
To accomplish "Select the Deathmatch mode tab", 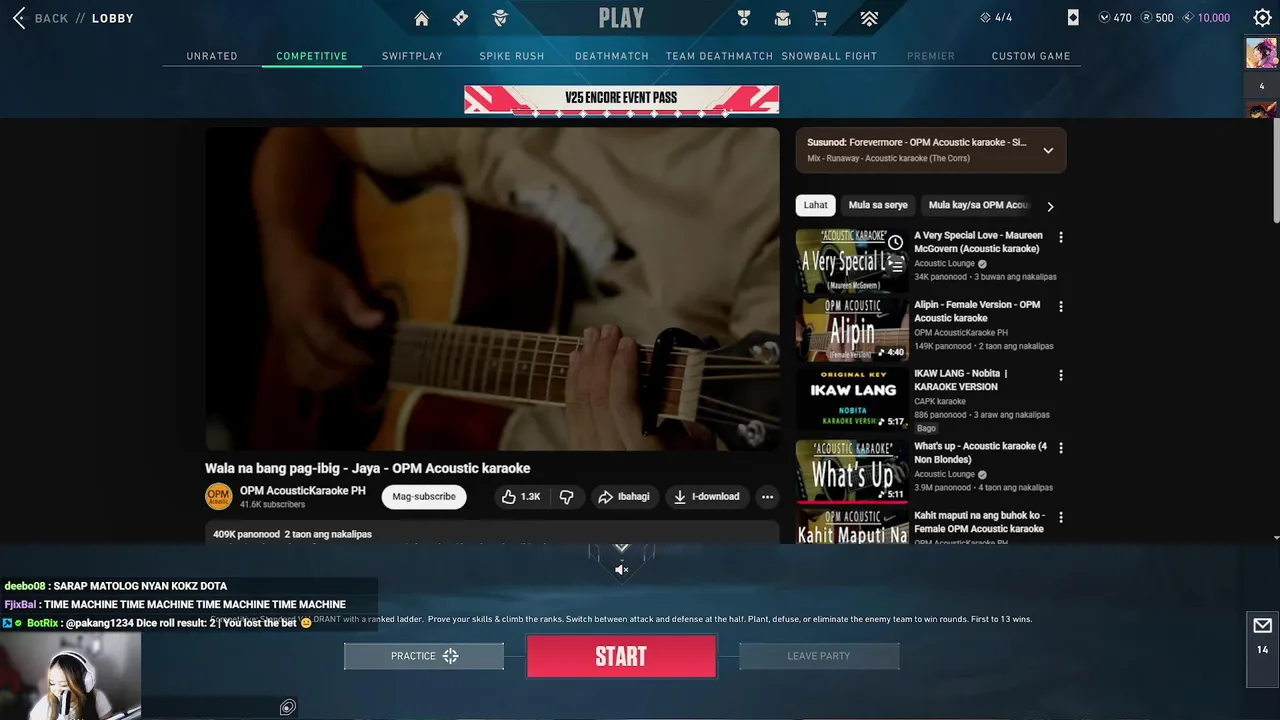I will (612, 56).
